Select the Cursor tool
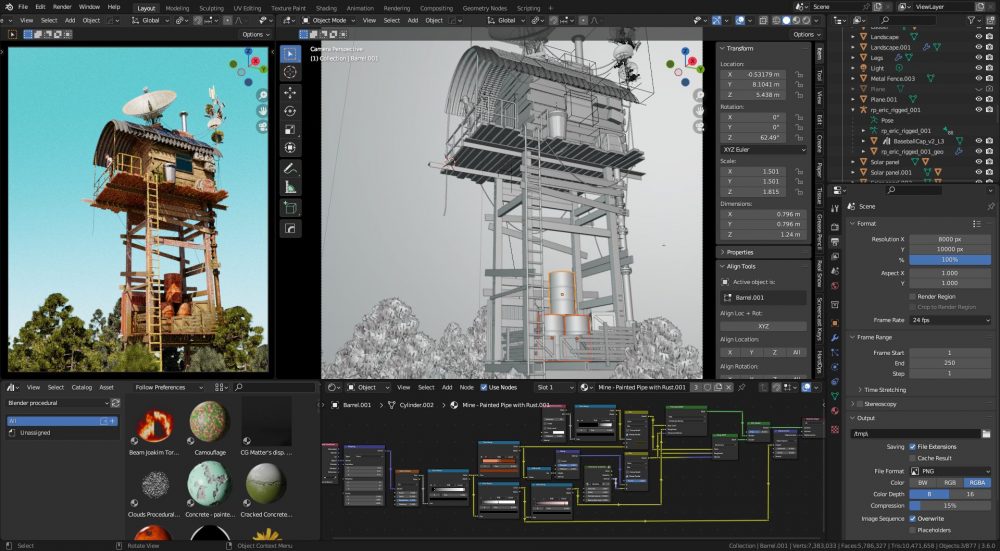 (x=290, y=72)
